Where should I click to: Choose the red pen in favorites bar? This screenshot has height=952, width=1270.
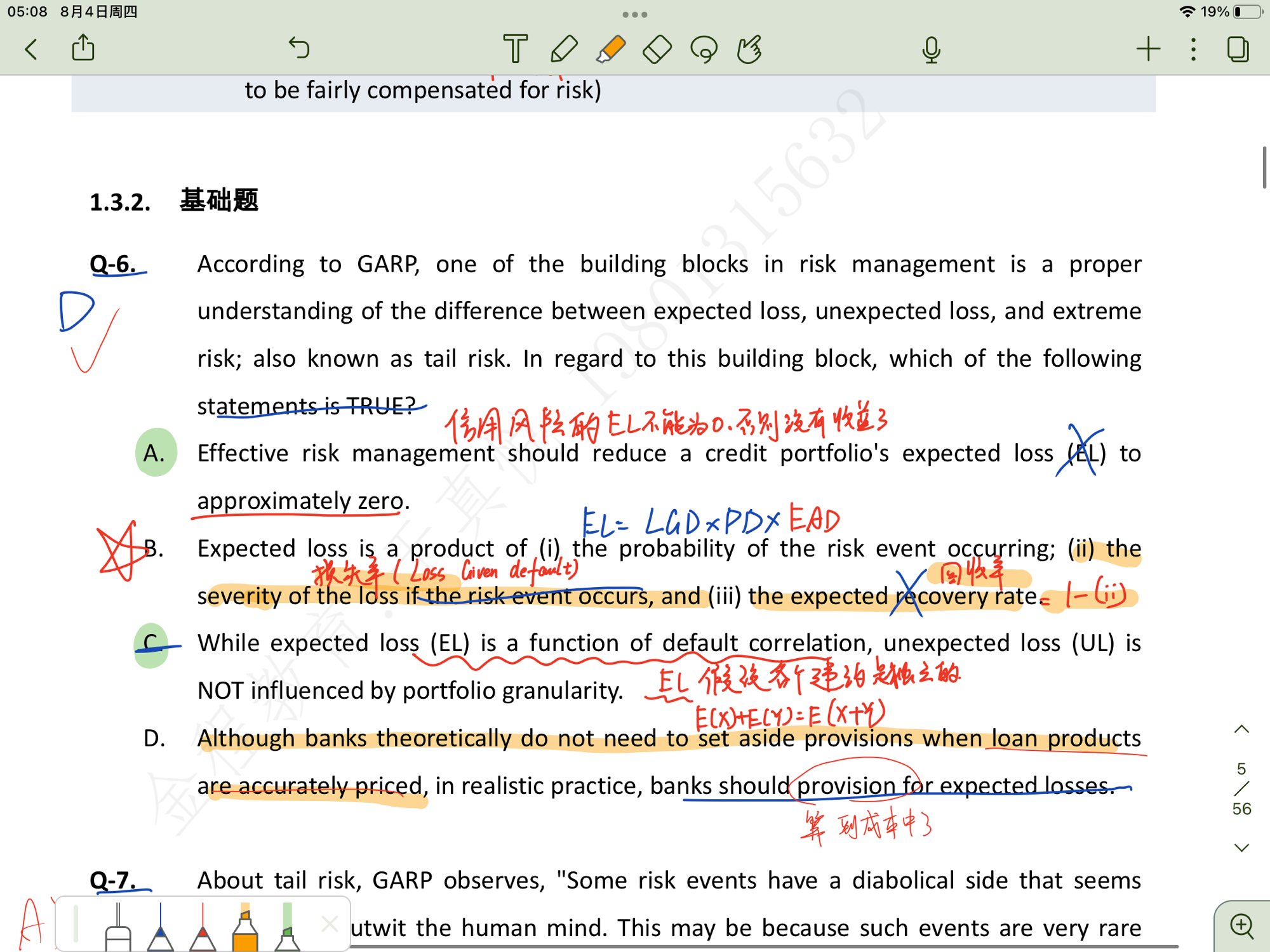tap(203, 928)
